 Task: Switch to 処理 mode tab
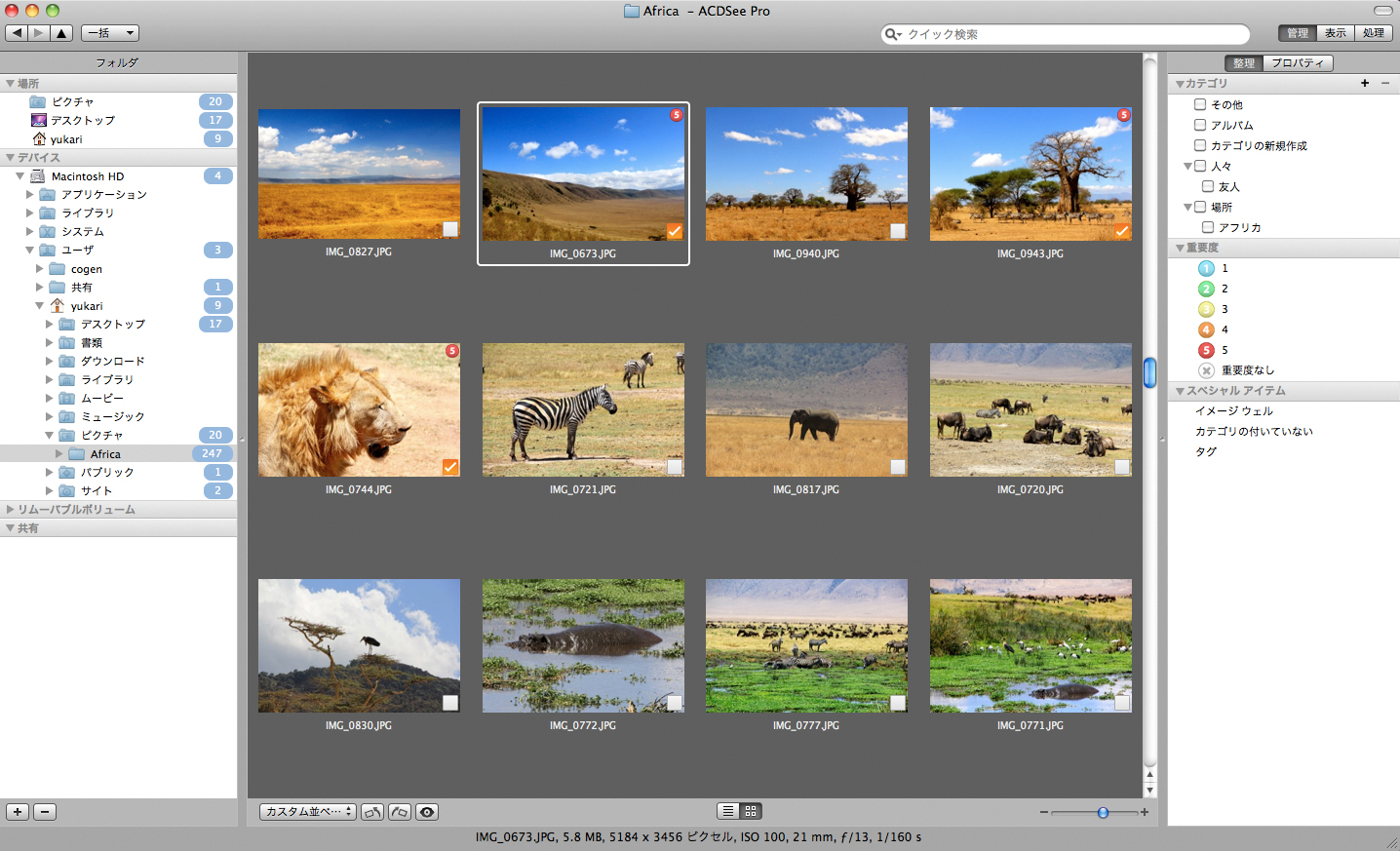tap(1374, 33)
